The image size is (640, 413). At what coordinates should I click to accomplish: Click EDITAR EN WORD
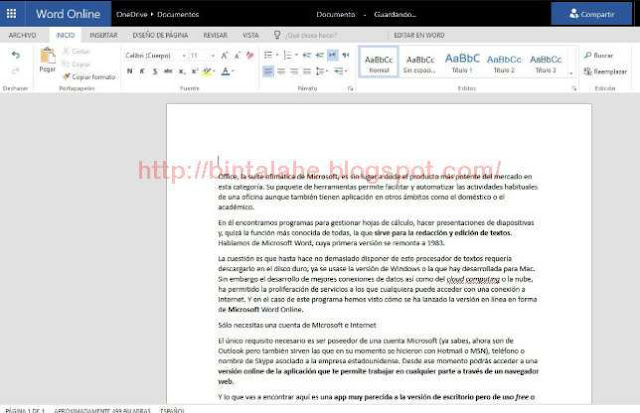coord(419,36)
